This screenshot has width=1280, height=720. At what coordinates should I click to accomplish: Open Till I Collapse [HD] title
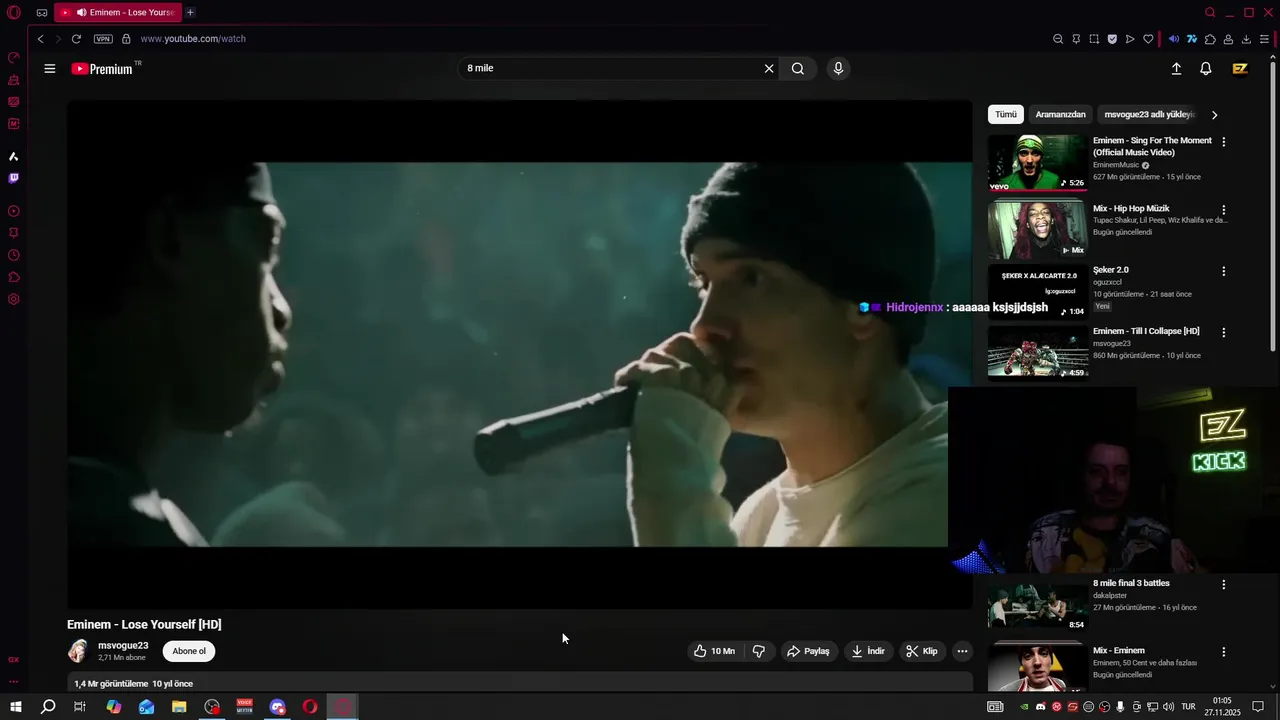[x=1146, y=331]
